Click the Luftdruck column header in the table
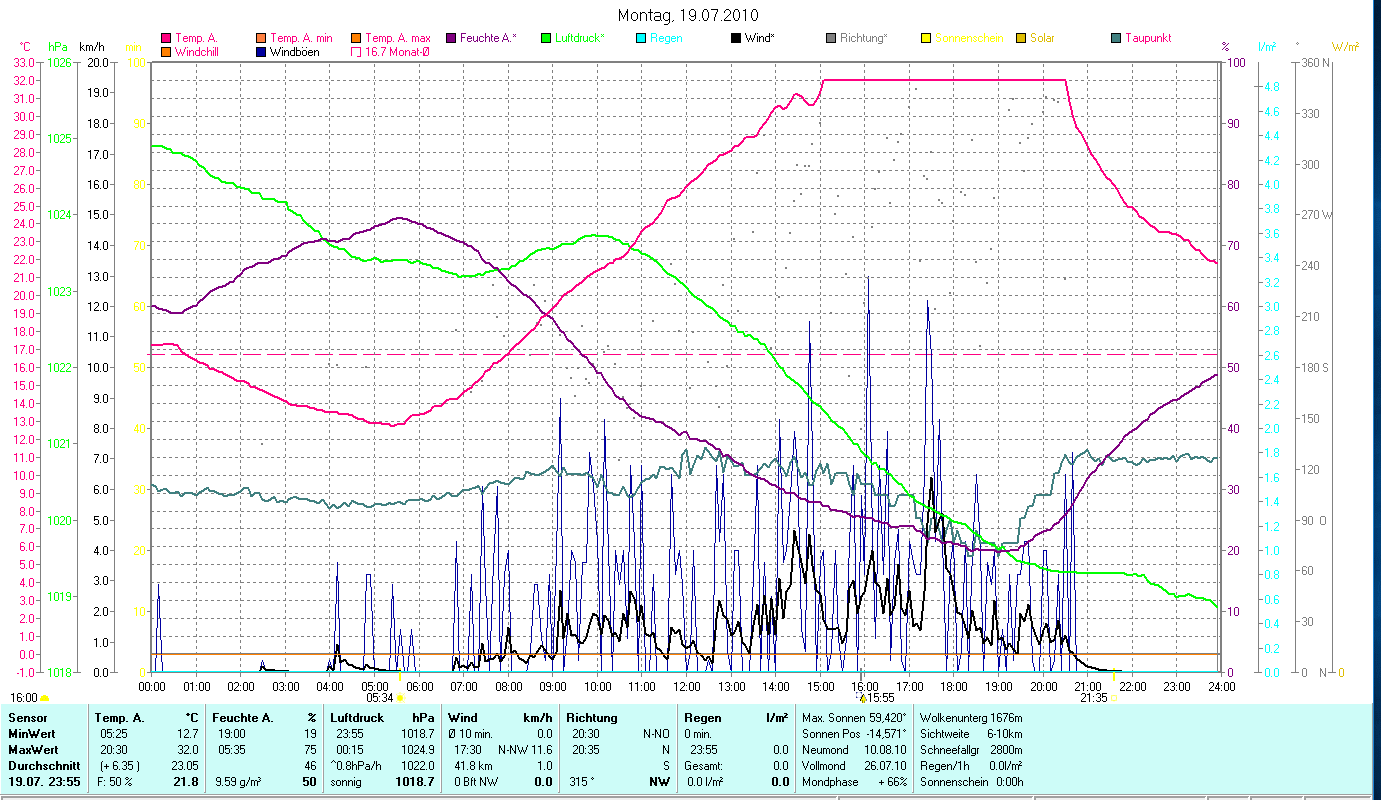The height and width of the screenshot is (800, 1381). coord(356,717)
